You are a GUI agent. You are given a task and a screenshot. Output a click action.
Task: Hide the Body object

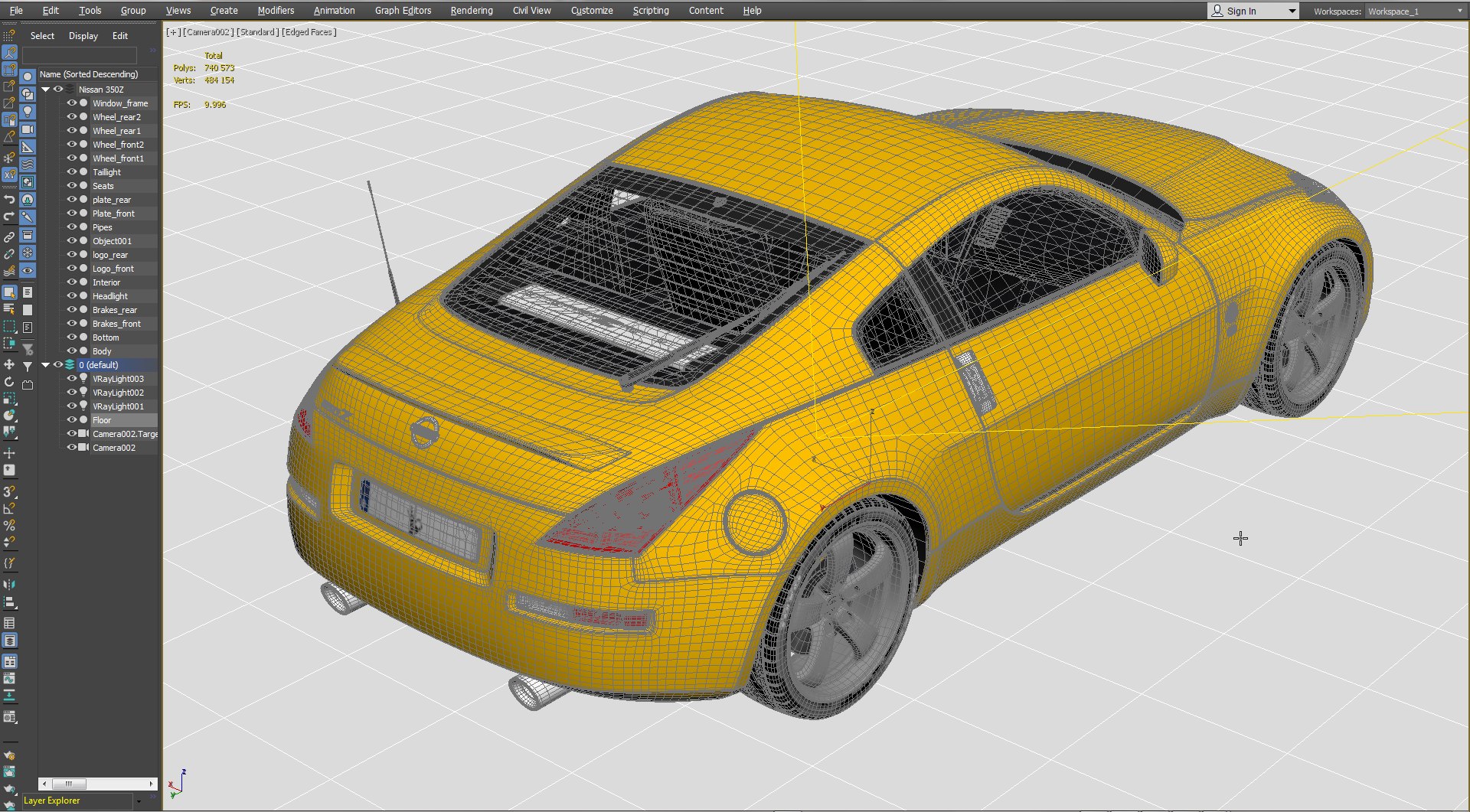click(71, 351)
